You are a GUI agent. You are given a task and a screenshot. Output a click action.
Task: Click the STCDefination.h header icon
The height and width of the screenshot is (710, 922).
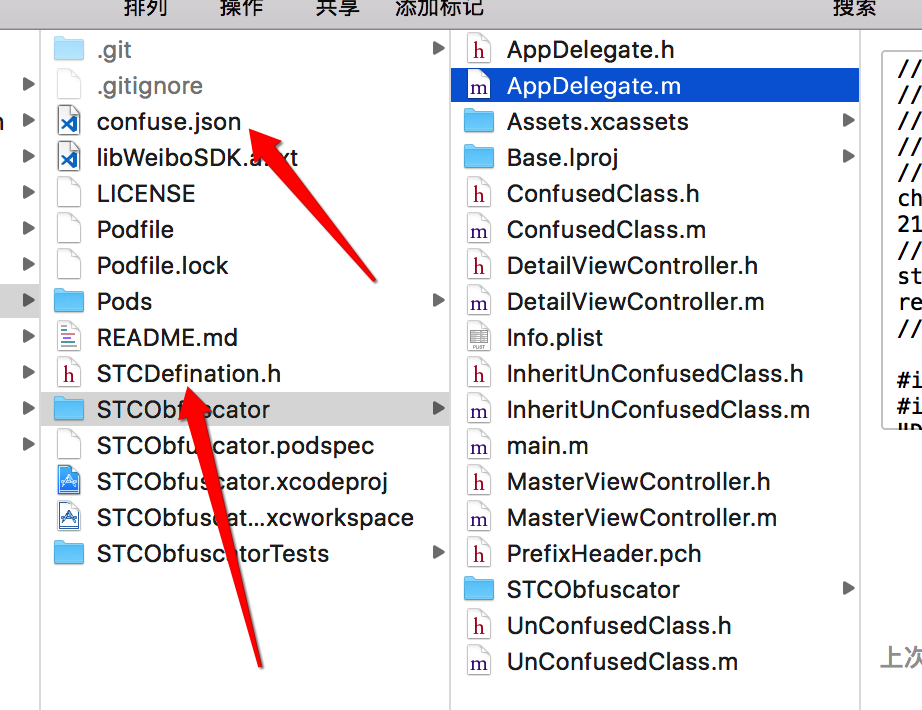(69, 374)
